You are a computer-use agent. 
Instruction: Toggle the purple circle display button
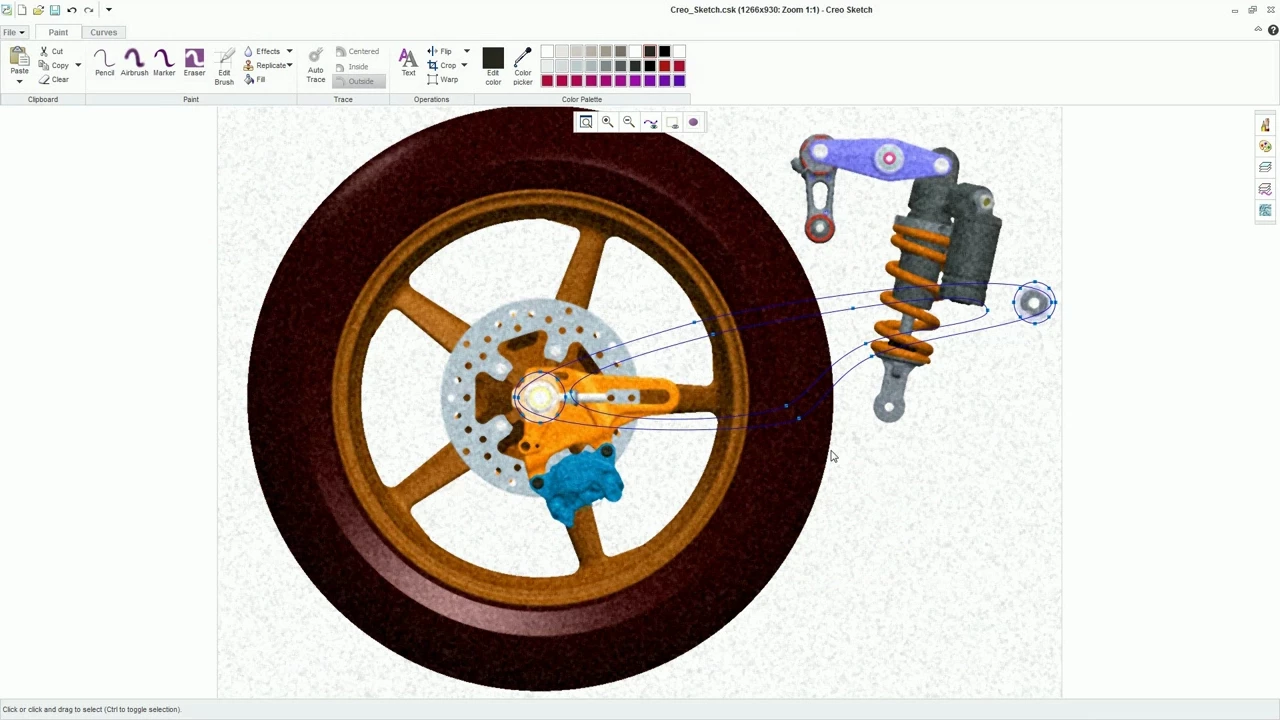coord(693,122)
